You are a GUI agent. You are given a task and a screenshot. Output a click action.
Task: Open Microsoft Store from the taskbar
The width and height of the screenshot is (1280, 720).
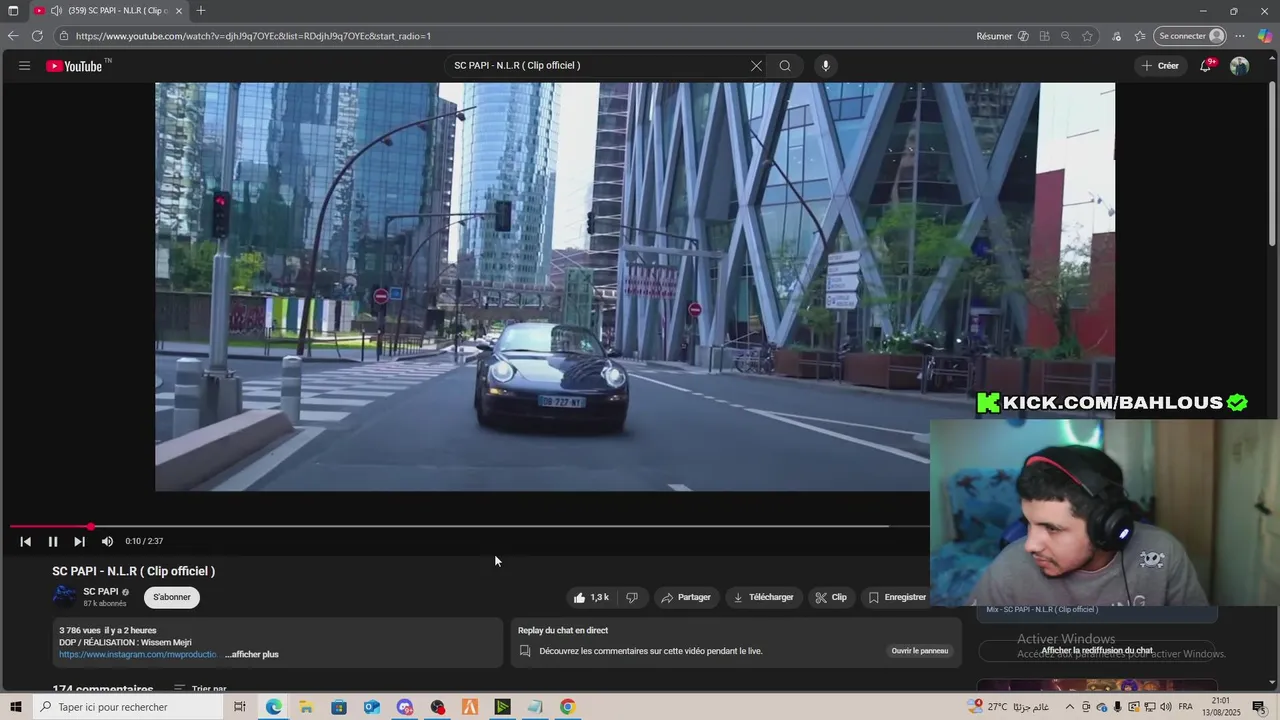point(339,707)
